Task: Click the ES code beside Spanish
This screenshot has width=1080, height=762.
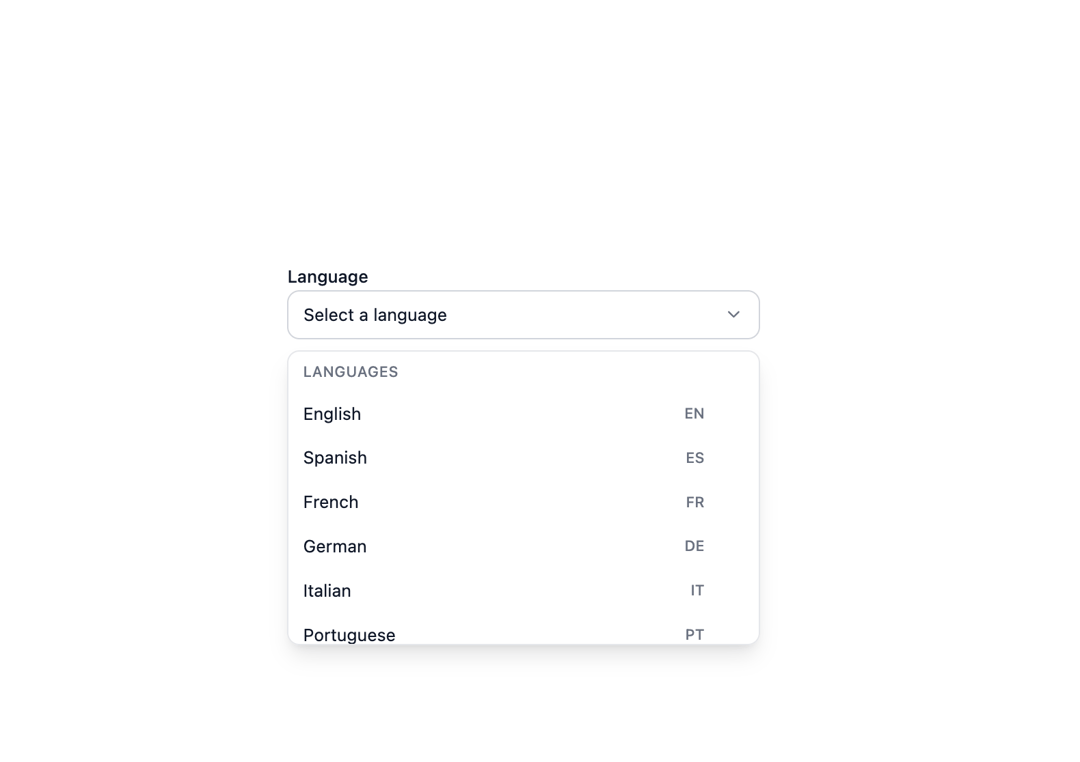Action: pyautogui.click(x=695, y=458)
